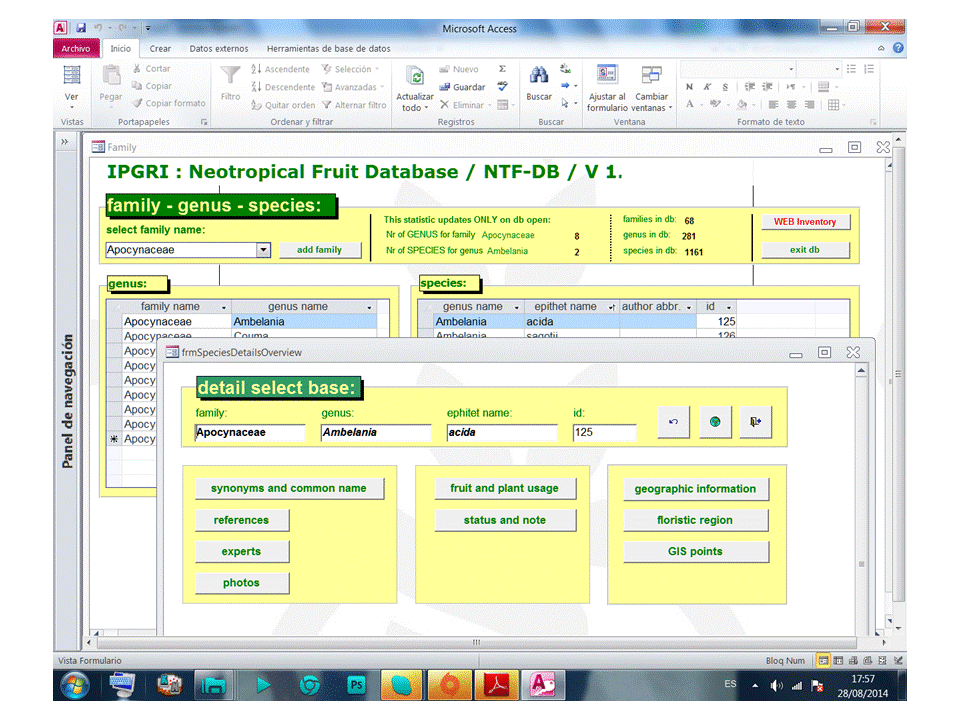Viewport: 960px width, 720px height.
Task: Switch to the Inicio tab
Action: 121,48
